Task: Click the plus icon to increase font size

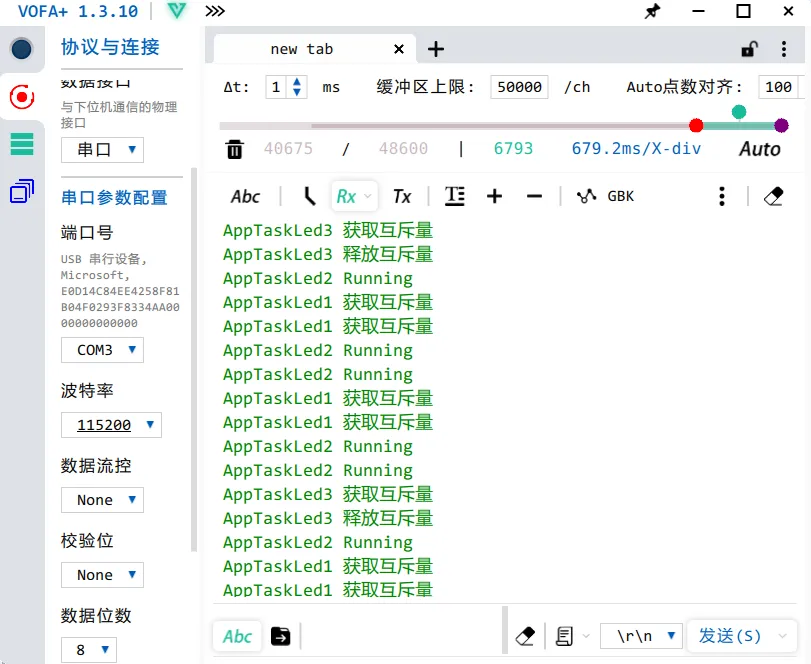Action: click(x=494, y=196)
